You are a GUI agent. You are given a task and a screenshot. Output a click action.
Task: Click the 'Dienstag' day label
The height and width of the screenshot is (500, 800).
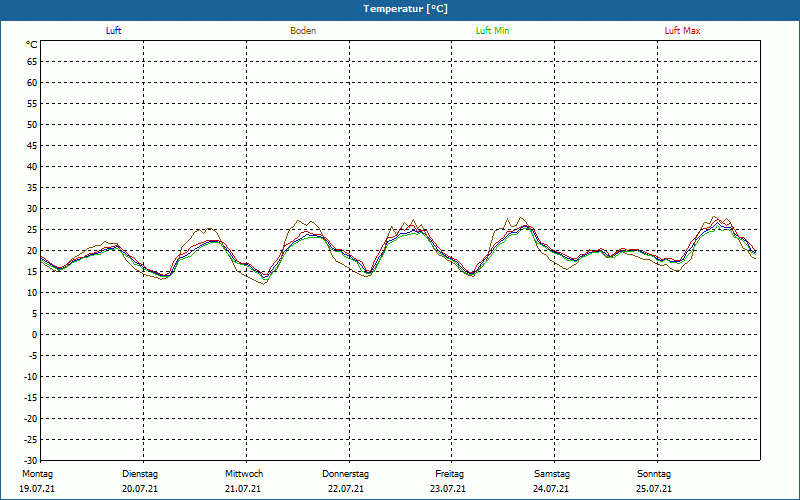pyautogui.click(x=140, y=474)
